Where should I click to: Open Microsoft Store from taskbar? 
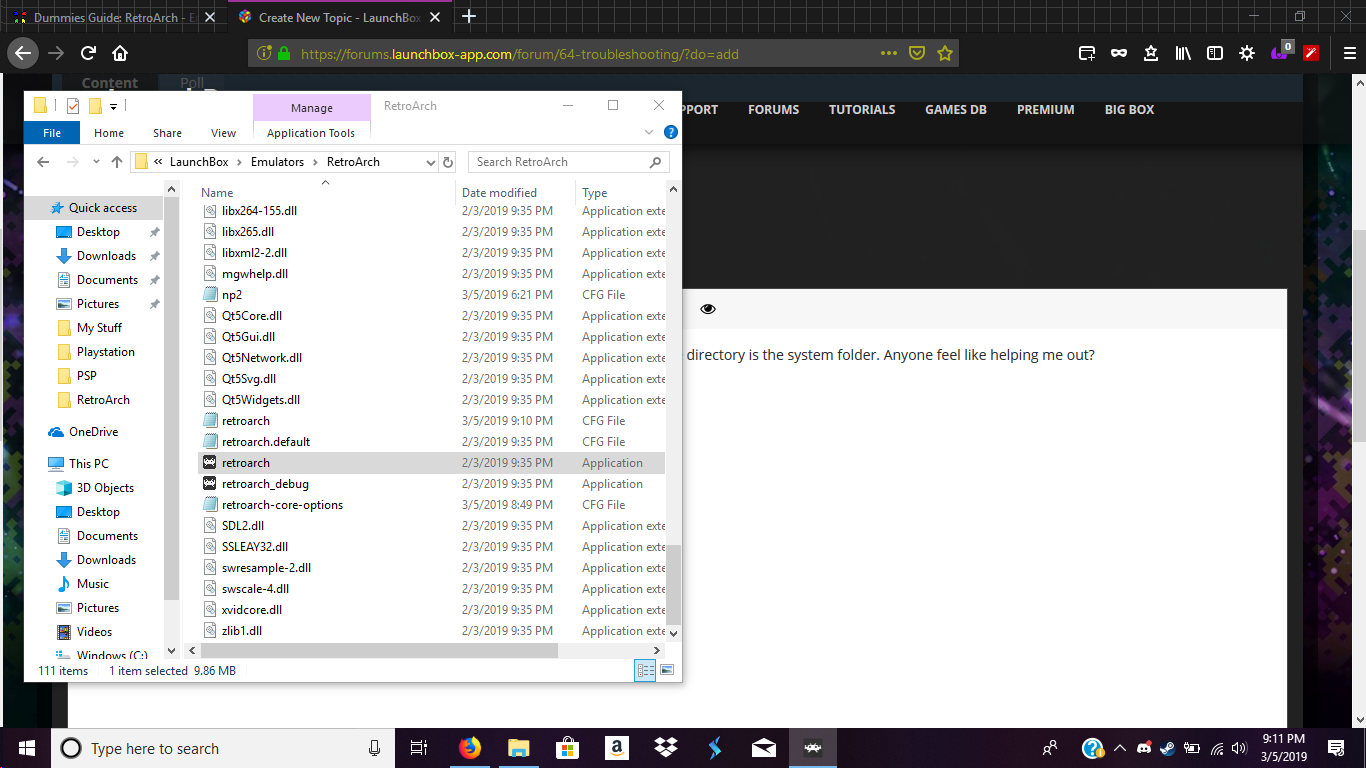coord(567,748)
